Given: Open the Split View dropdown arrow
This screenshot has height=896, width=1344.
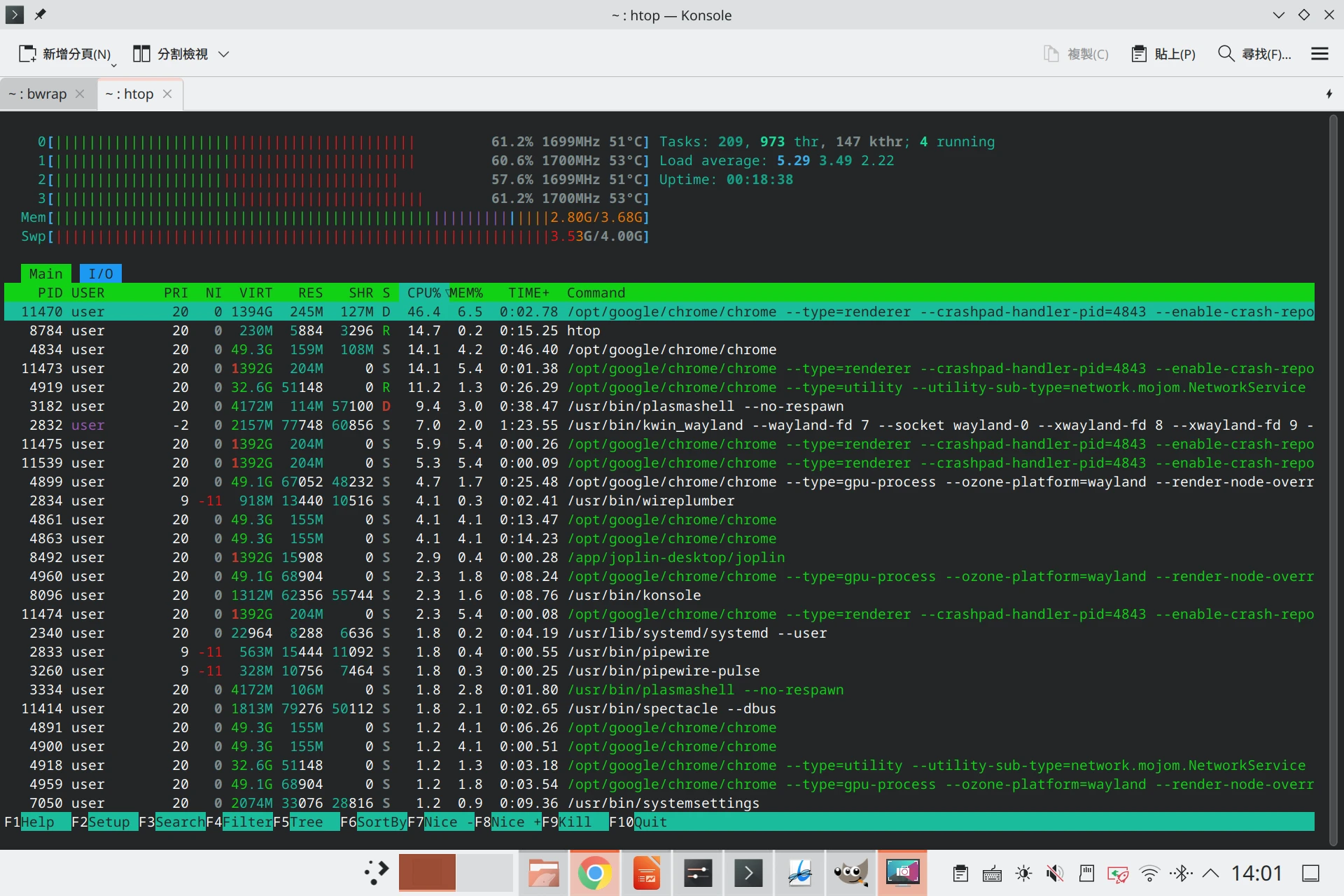Looking at the screenshot, I should click(224, 54).
